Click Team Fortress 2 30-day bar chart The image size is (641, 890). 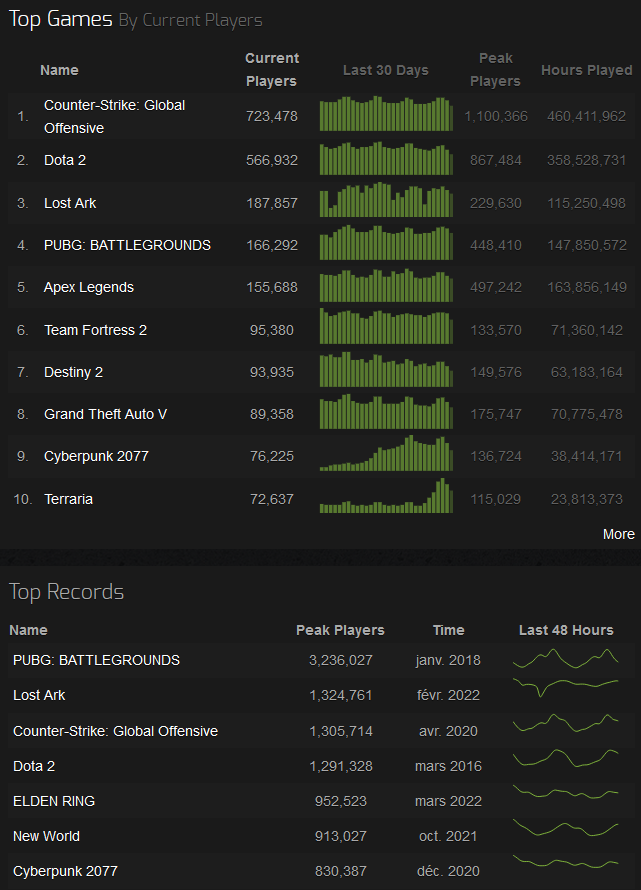click(x=386, y=326)
